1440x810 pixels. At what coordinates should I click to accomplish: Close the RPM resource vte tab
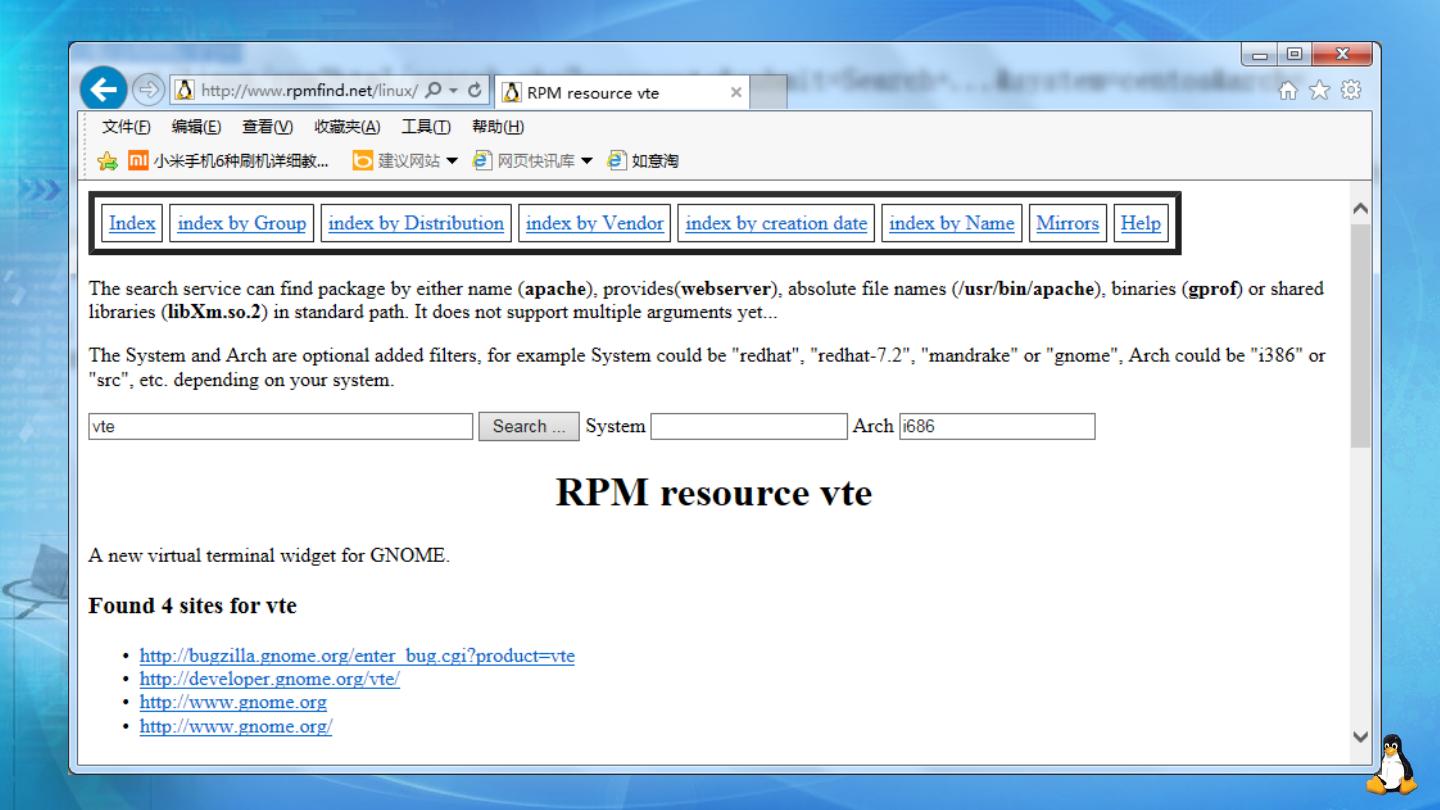(x=736, y=92)
